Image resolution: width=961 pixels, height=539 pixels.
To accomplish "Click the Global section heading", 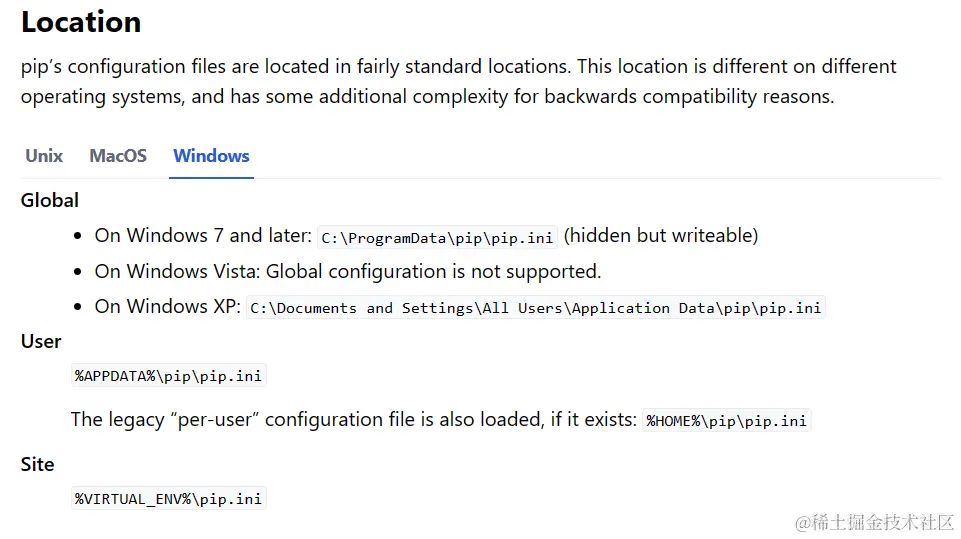I will [x=50, y=200].
